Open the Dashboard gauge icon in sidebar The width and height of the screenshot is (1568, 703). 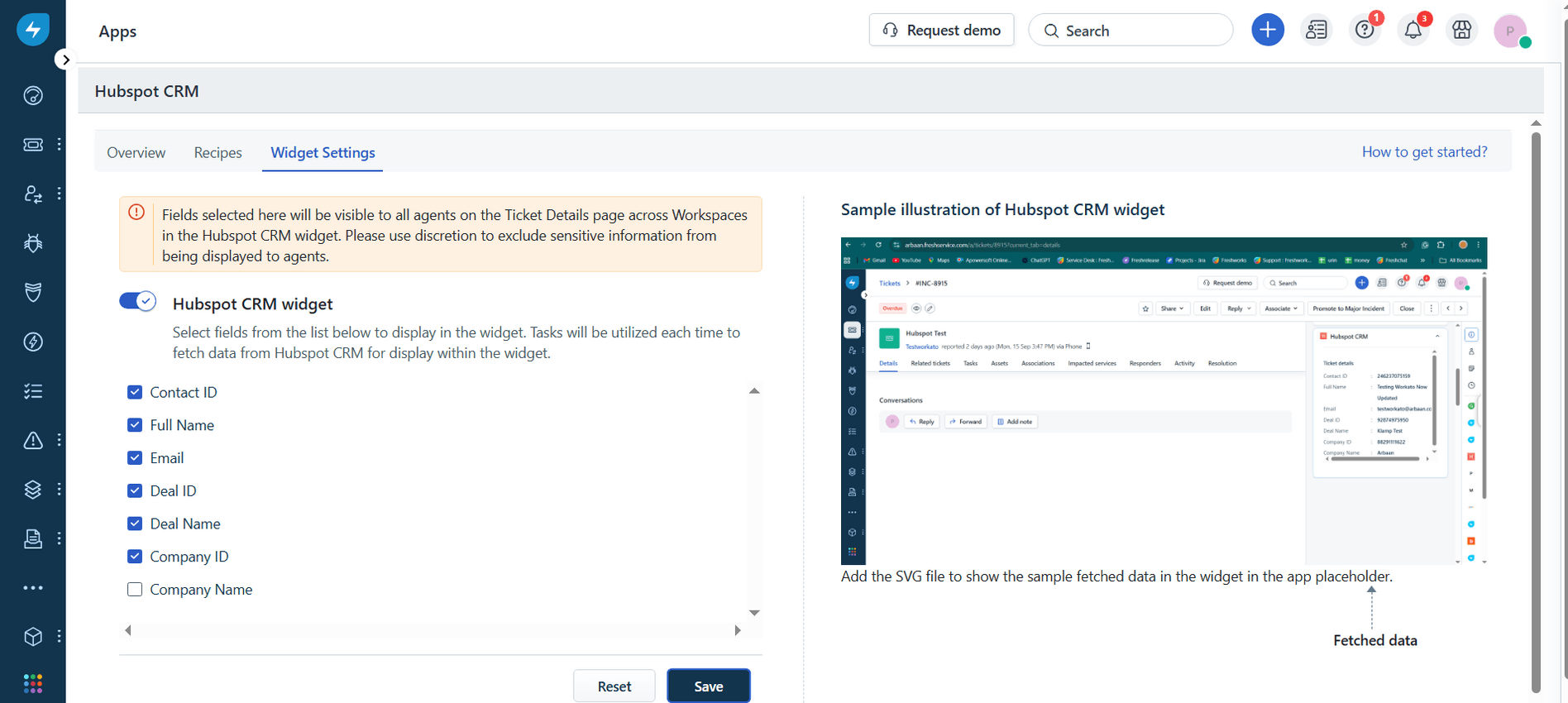[x=33, y=96]
